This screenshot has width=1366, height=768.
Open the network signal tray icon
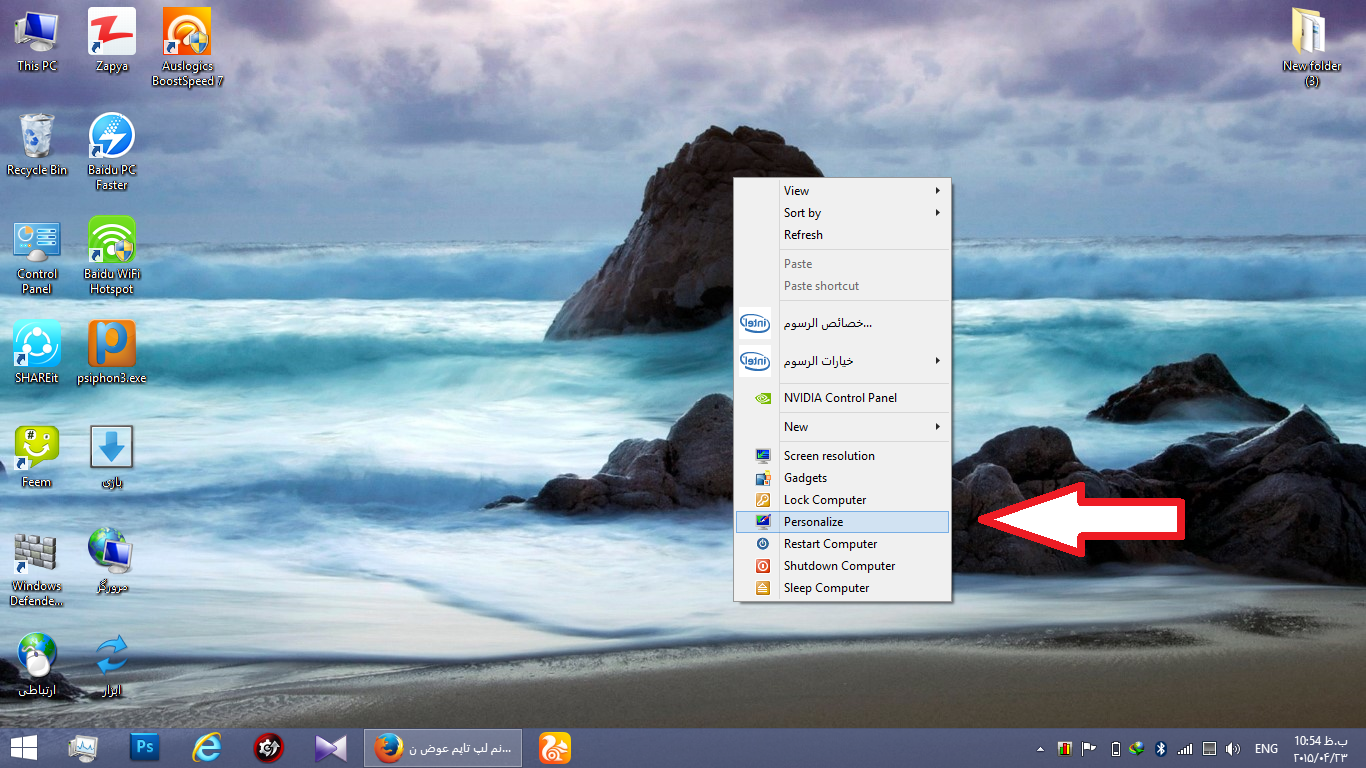pyautogui.click(x=1185, y=748)
